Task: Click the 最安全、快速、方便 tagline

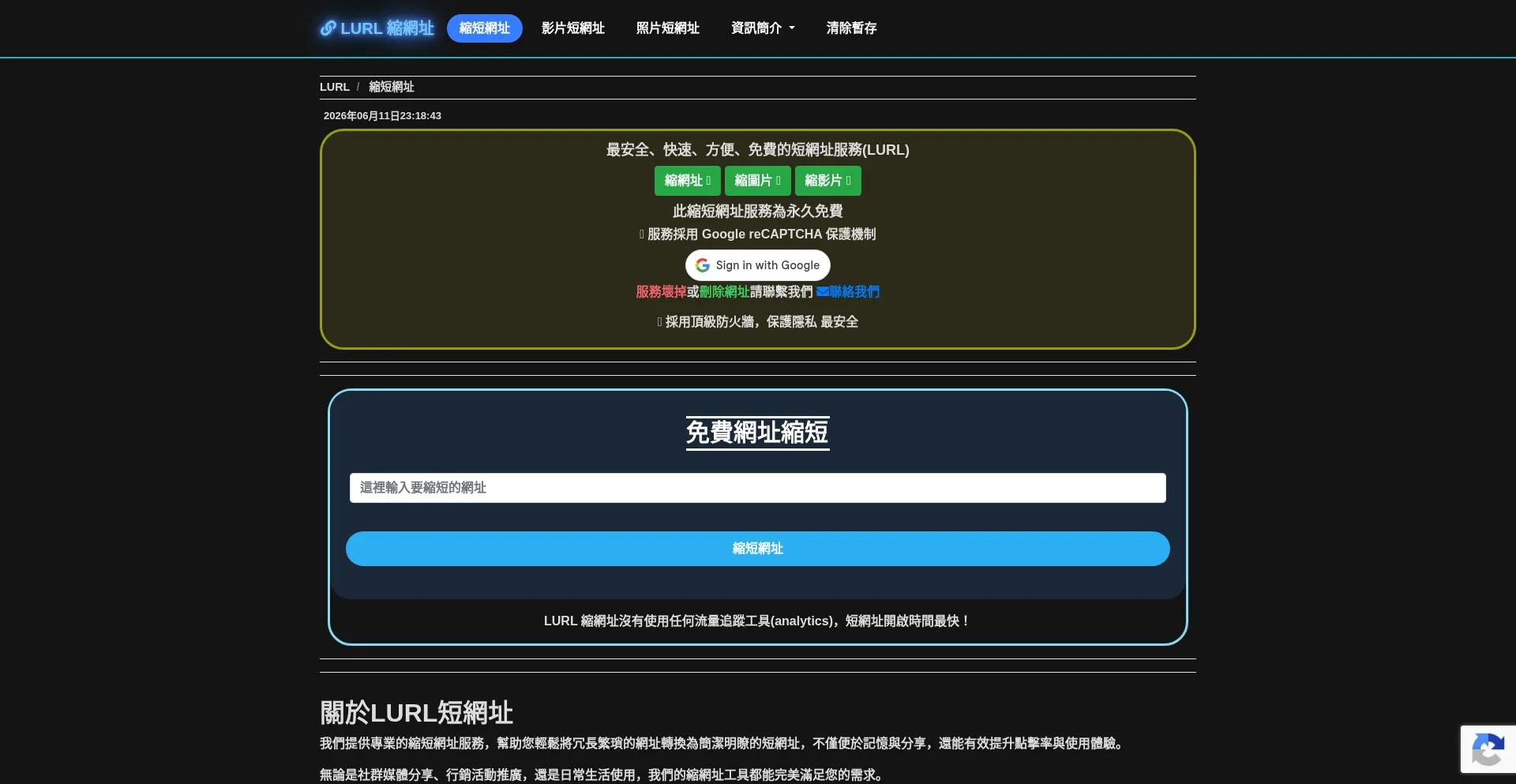Action: pyautogui.click(x=758, y=150)
